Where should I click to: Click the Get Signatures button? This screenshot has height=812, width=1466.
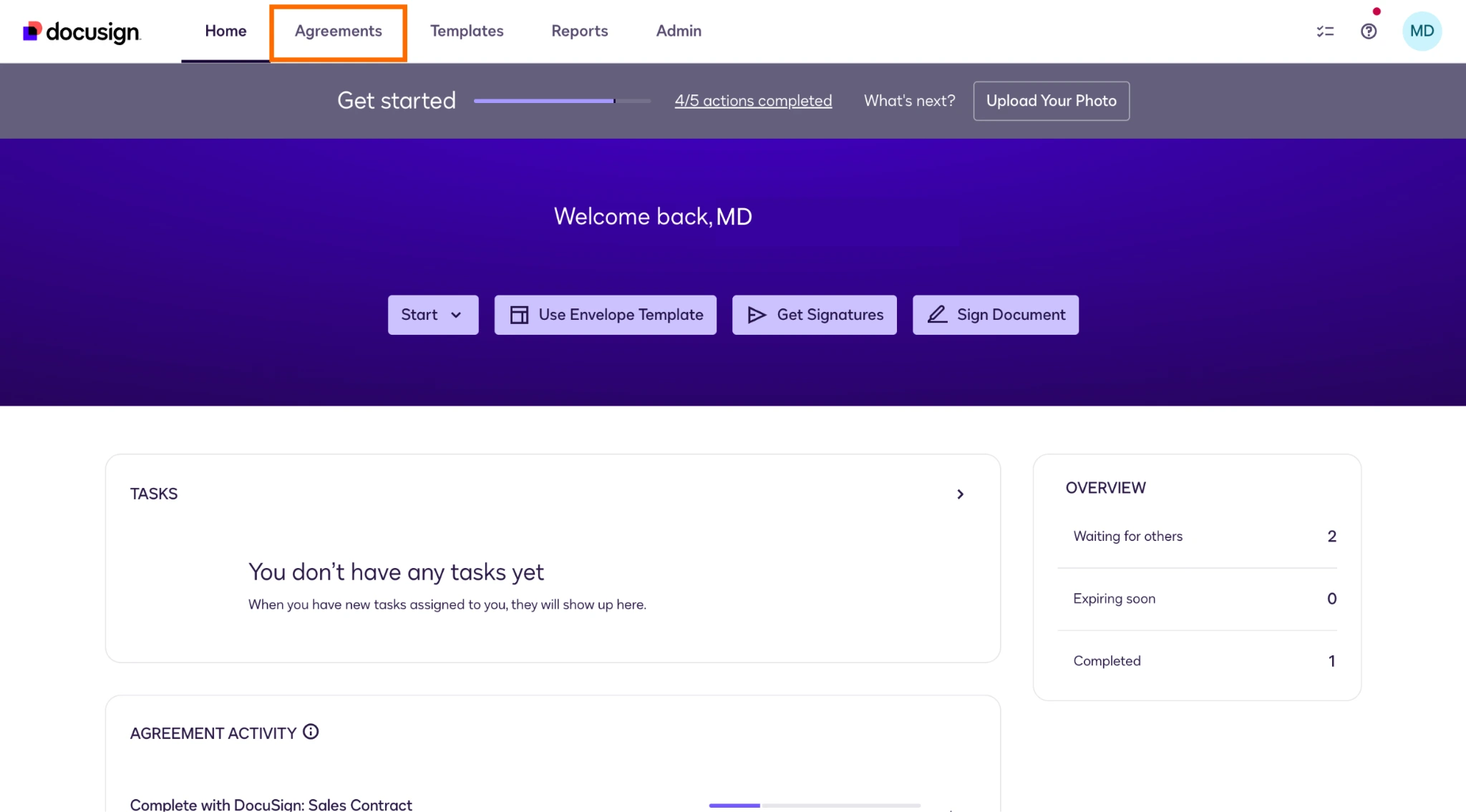[815, 315]
